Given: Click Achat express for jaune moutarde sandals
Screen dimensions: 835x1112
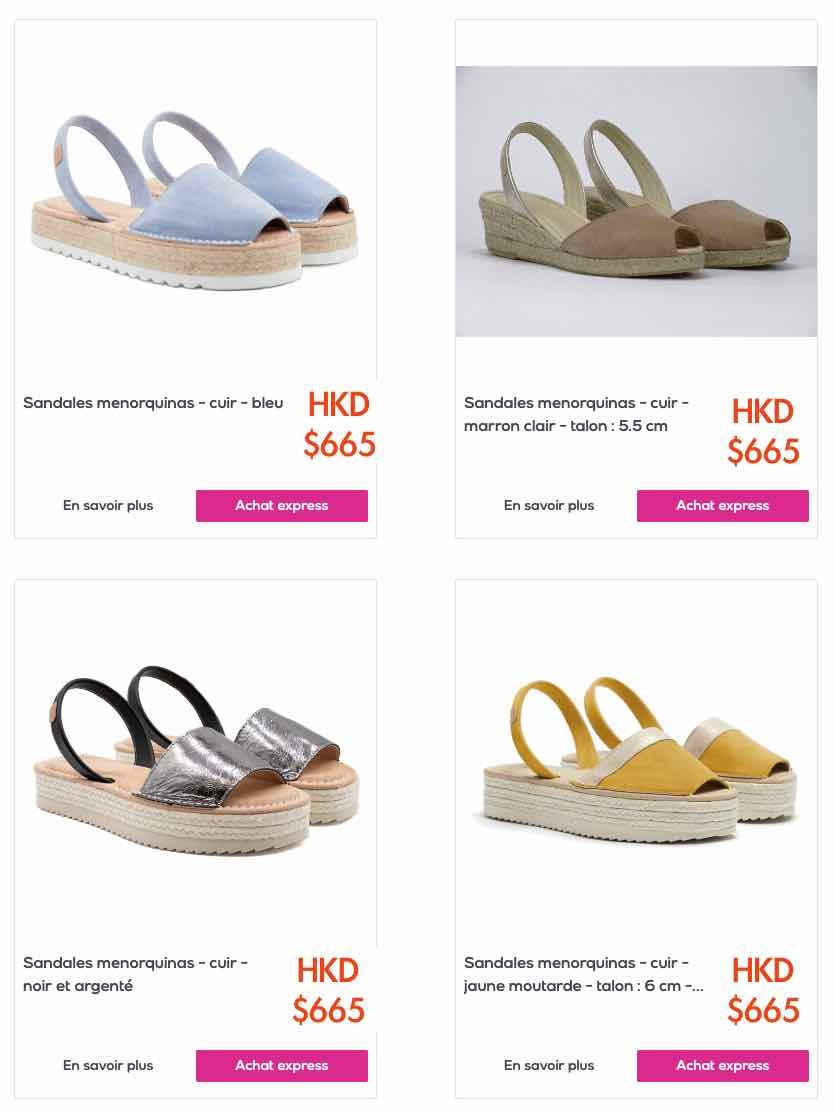Looking at the screenshot, I should [722, 1065].
